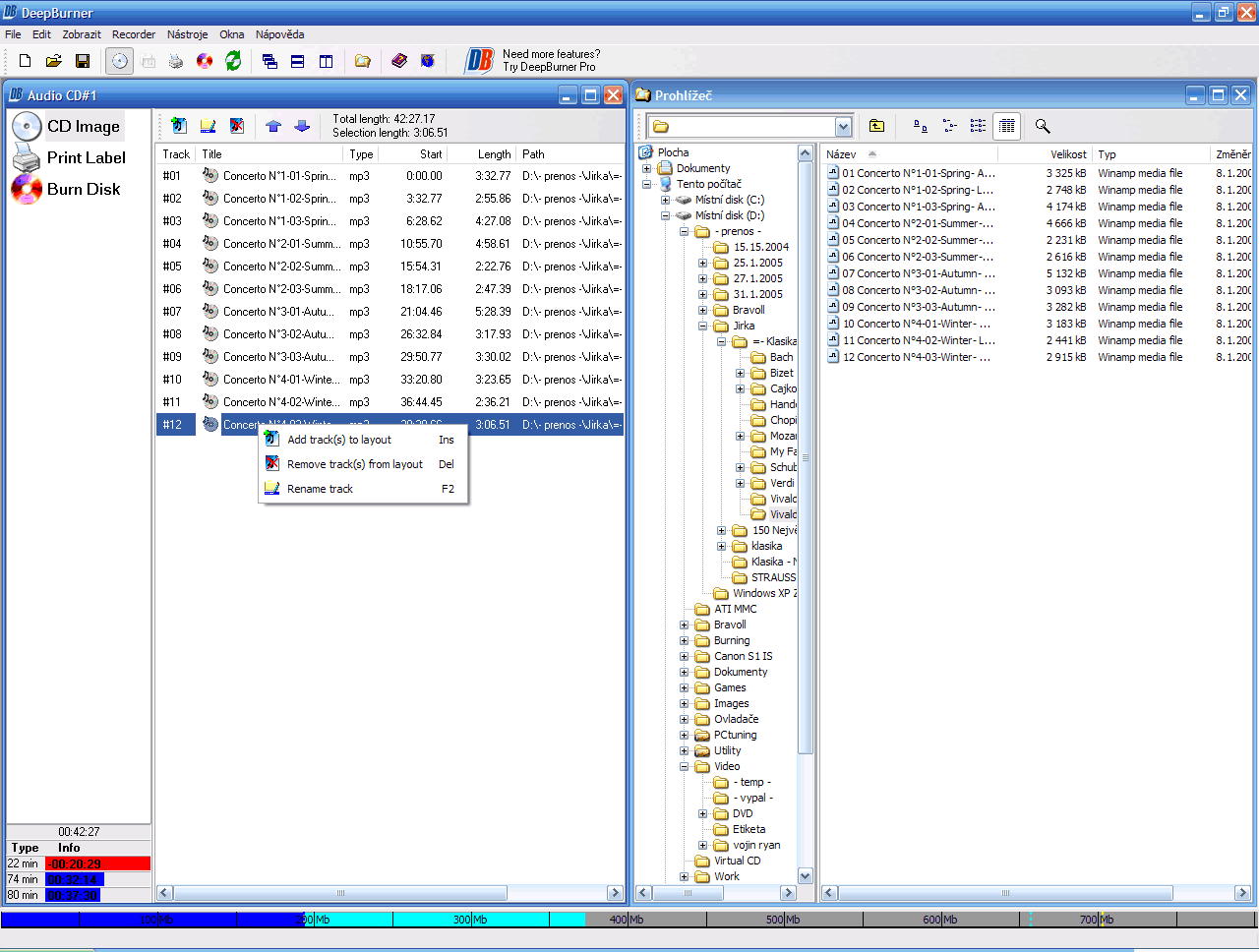
Task: Open the Recorder menu
Action: 134,34
